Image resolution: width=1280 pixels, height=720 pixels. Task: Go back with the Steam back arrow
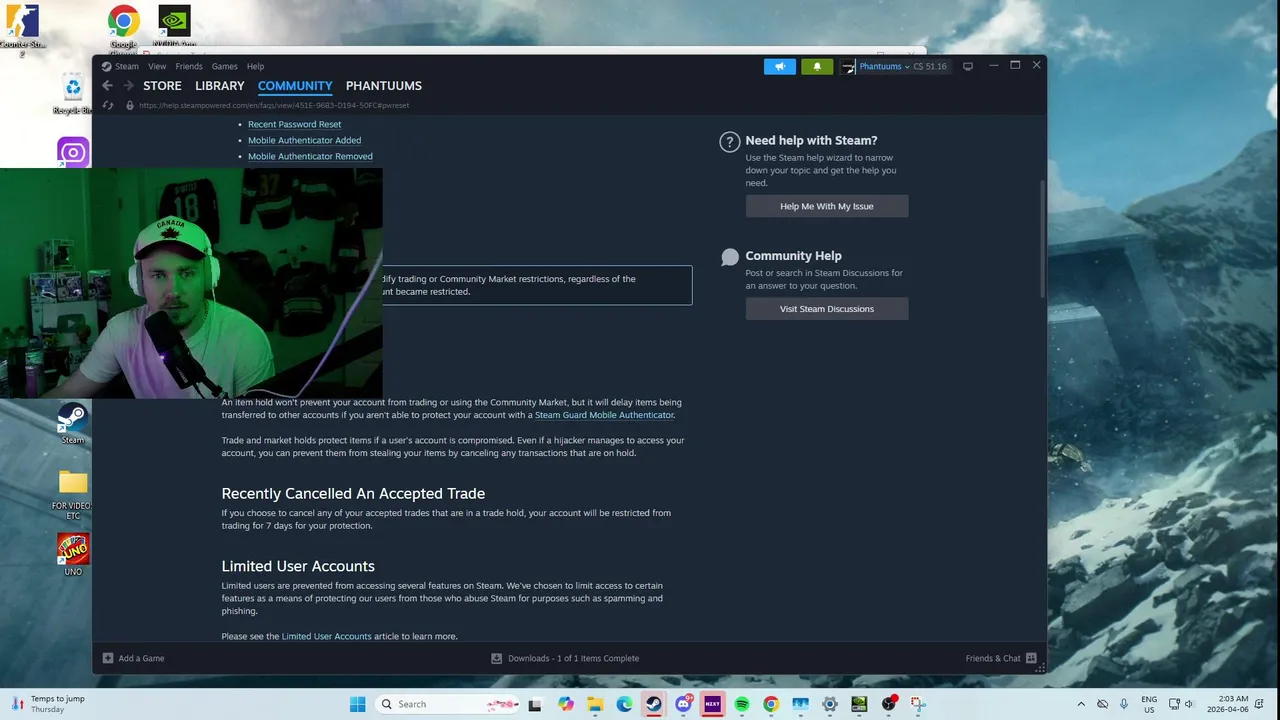107,86
